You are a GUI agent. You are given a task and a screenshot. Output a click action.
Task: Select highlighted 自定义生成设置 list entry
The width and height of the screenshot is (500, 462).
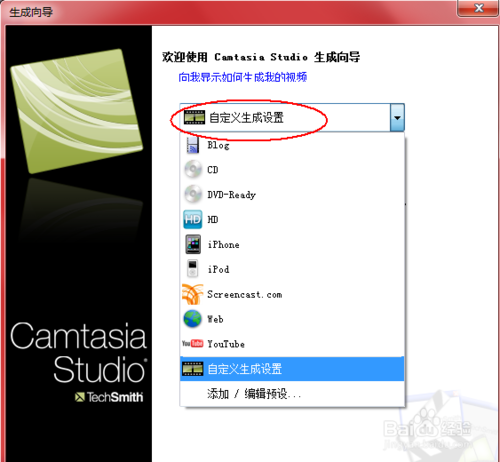tap(292, 369)
